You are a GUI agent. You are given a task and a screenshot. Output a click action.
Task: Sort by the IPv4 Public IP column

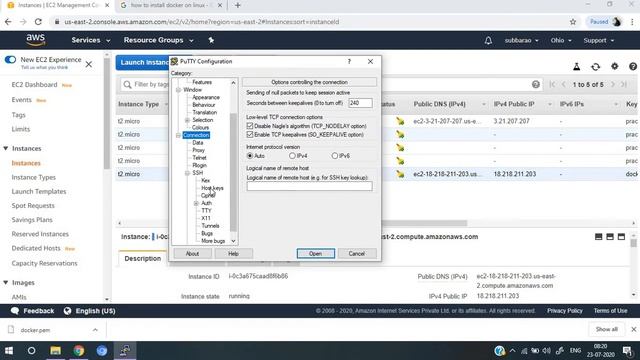click(x=514, y=104)
